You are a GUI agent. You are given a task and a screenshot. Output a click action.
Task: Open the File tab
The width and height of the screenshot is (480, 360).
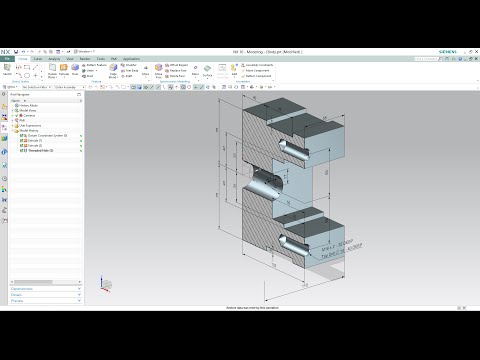point(7,59)
